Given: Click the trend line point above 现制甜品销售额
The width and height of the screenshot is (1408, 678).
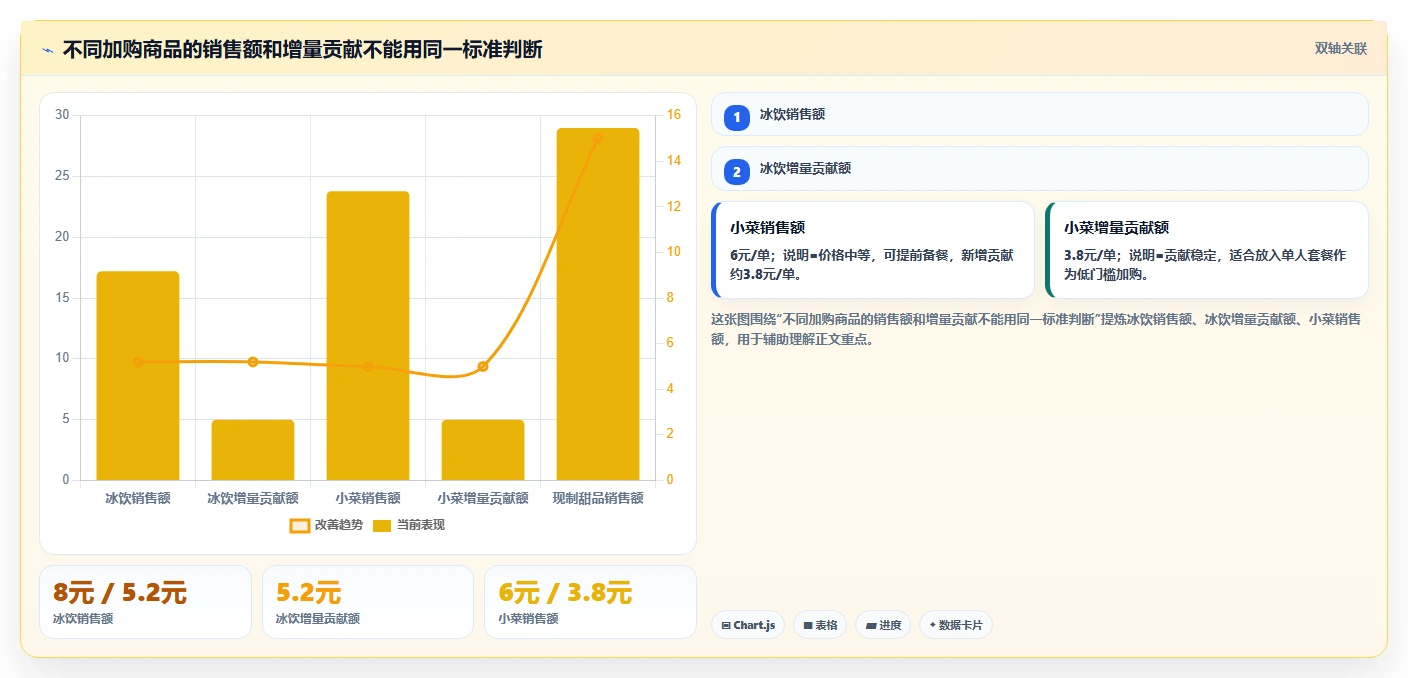Looking at the screenshot, I should click(598, 139).
